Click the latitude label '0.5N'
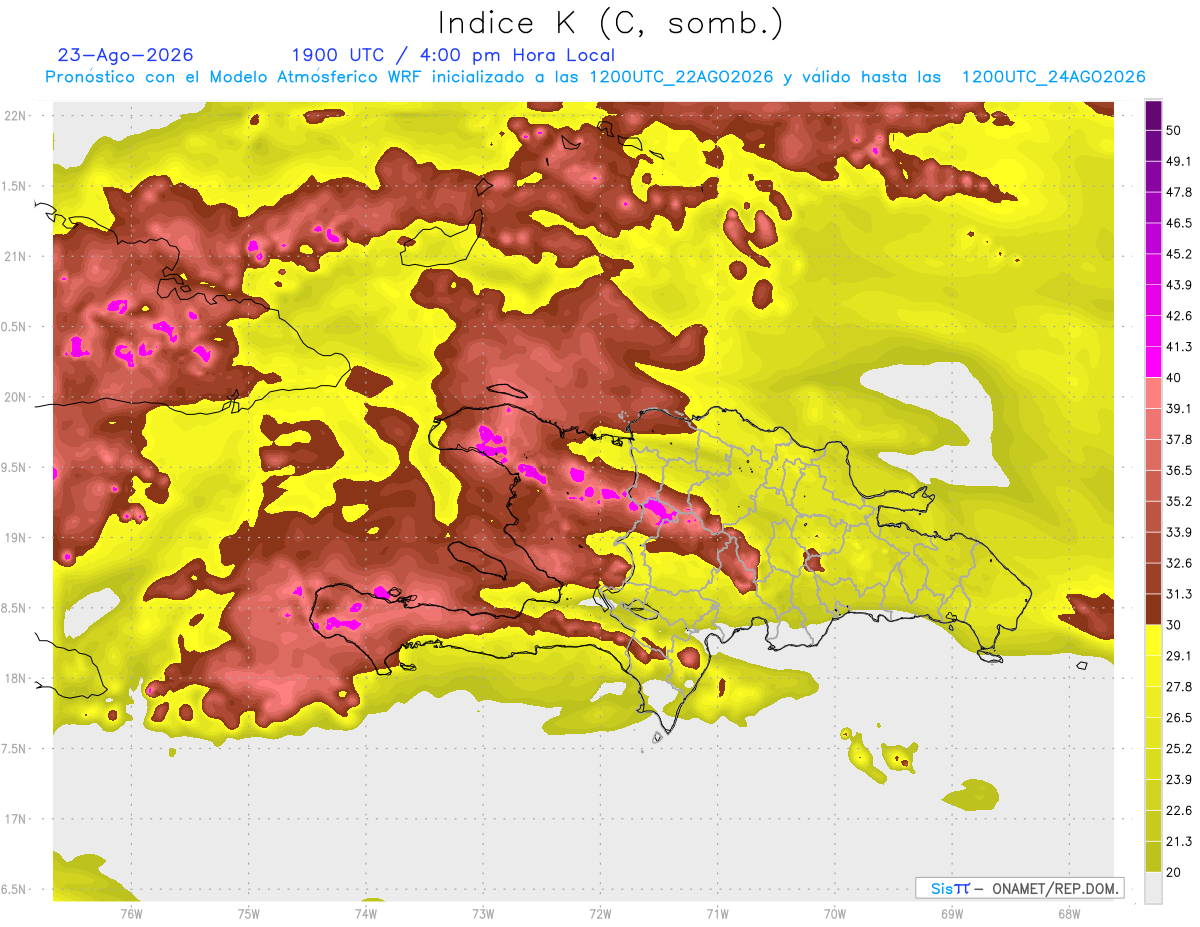The image size is (1200, 927). [x=15, y=326]
